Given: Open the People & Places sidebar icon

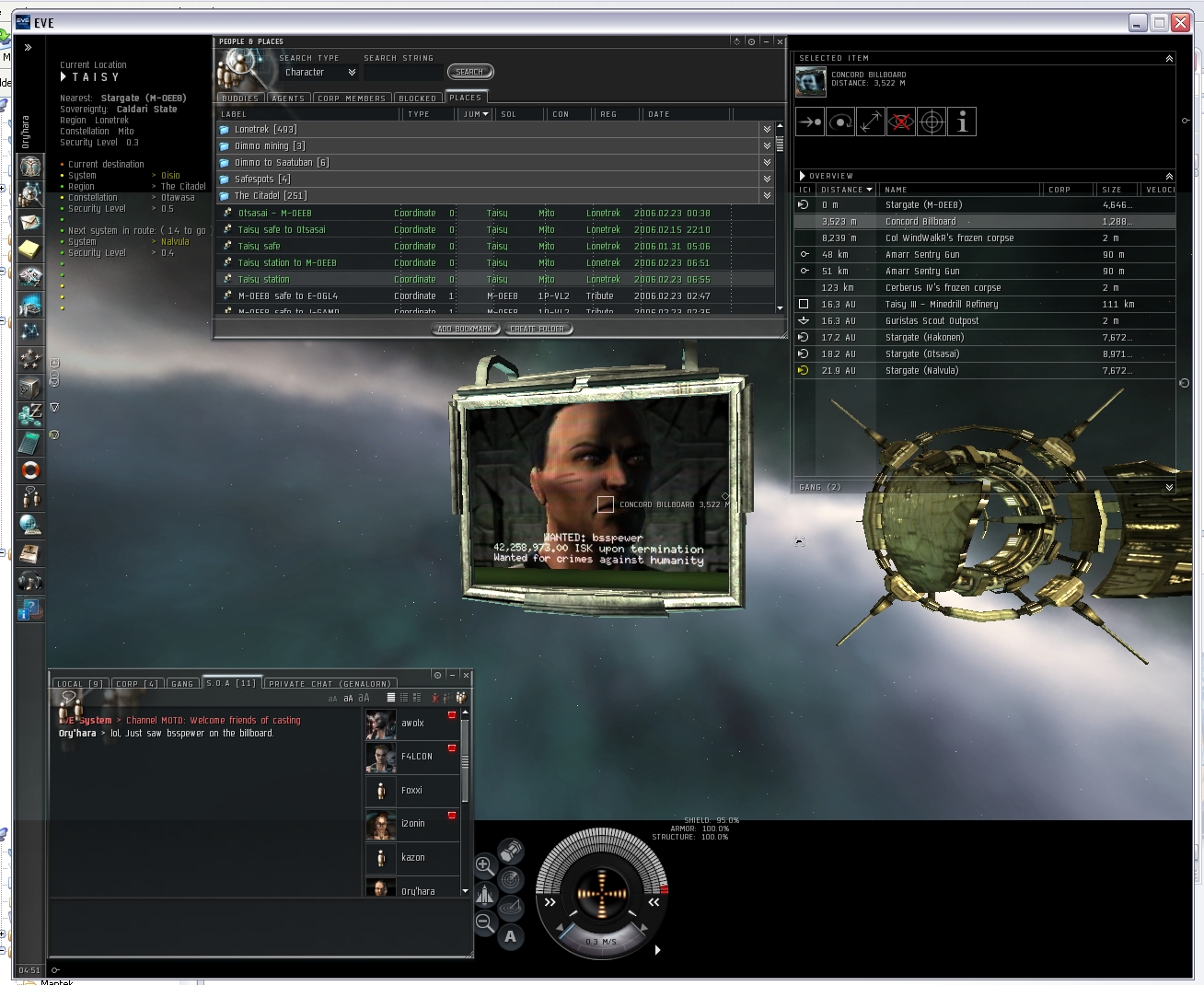Looking at the screenshot, I should 30,194.
